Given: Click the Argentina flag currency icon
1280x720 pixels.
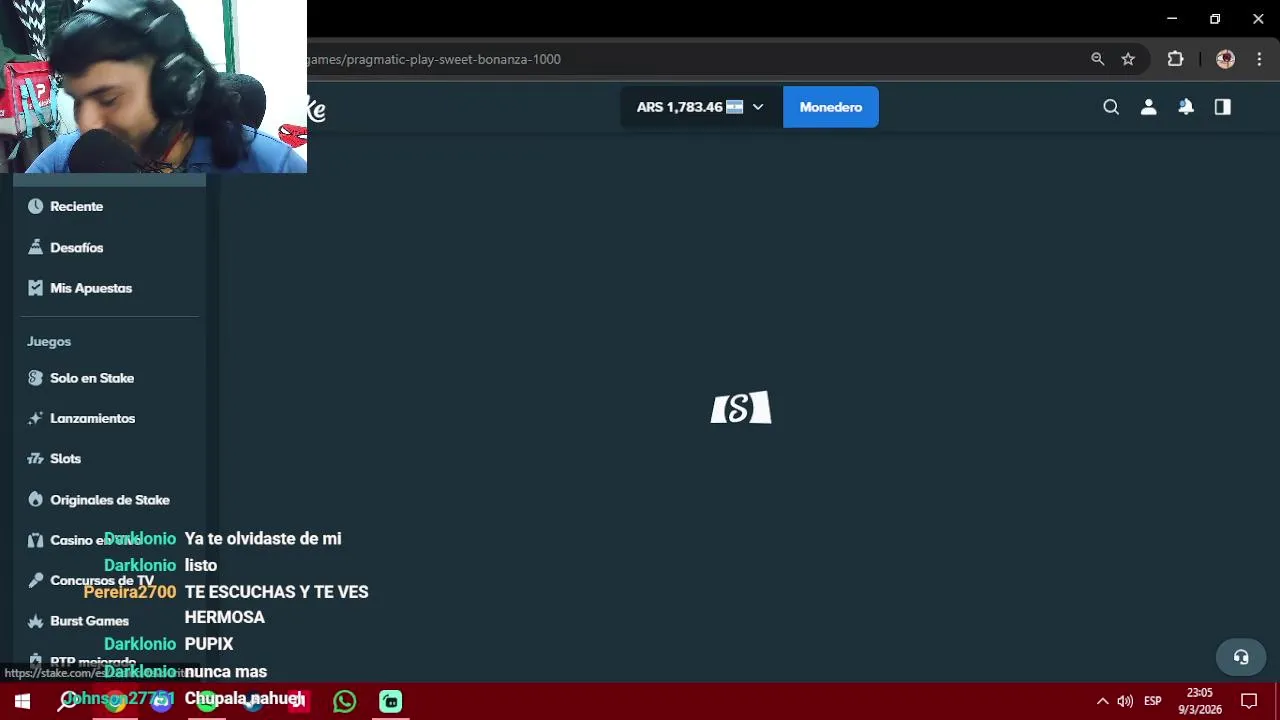Looking at the screenshot, I should coord(734,107).
